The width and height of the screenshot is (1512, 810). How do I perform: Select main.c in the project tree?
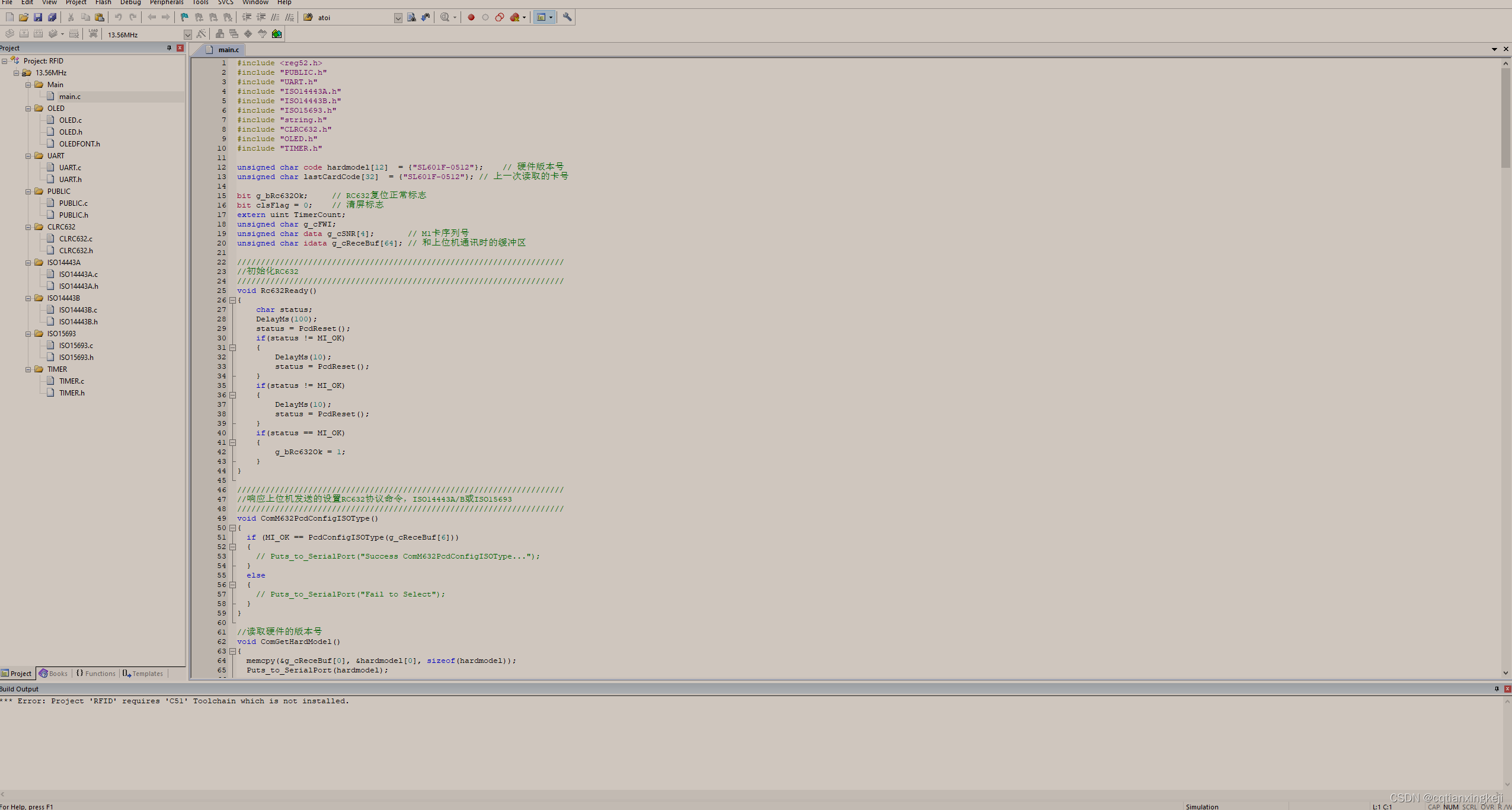(x=70, y=97)
